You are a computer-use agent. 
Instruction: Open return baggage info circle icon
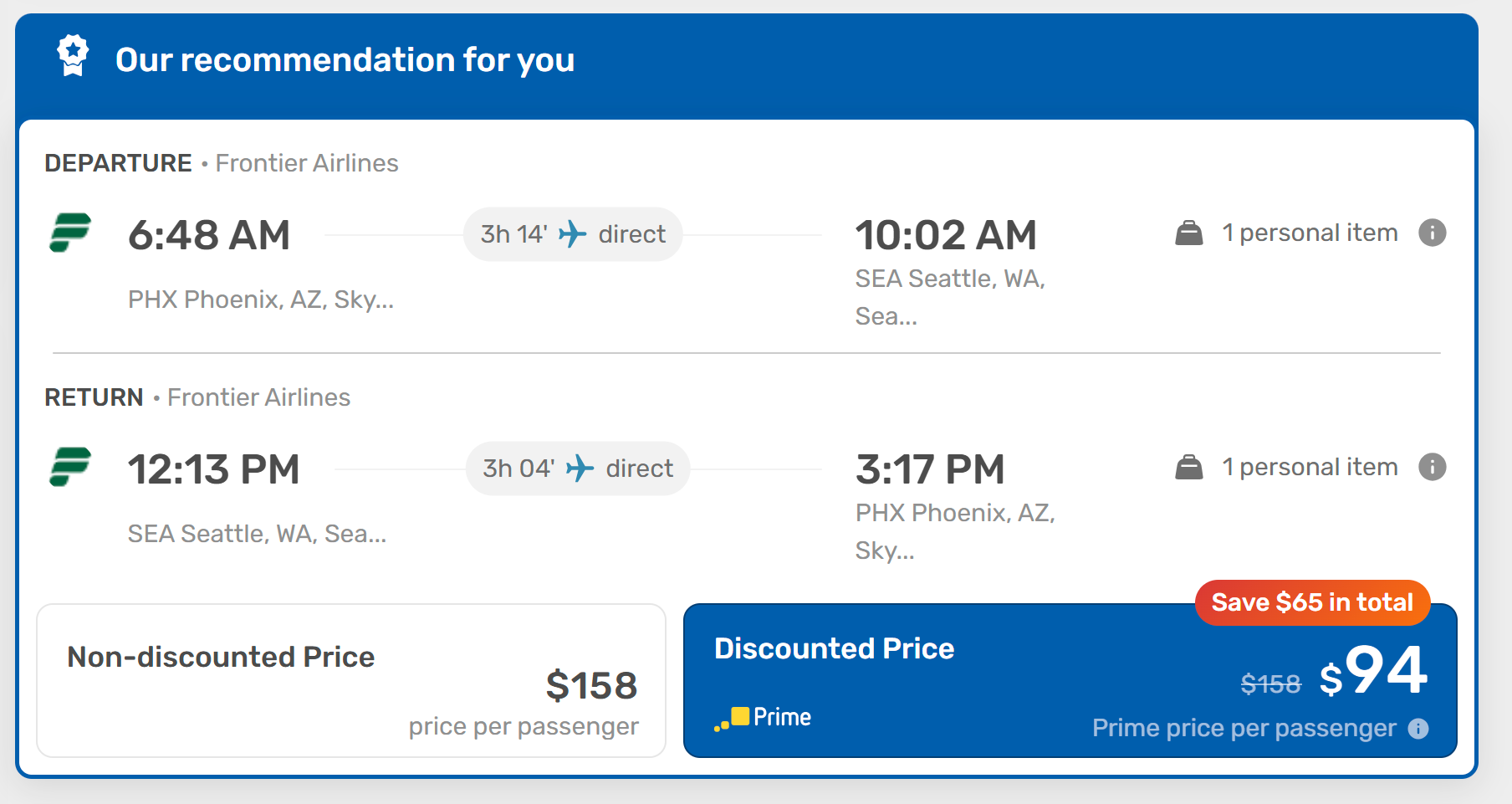click(1433, 467)
